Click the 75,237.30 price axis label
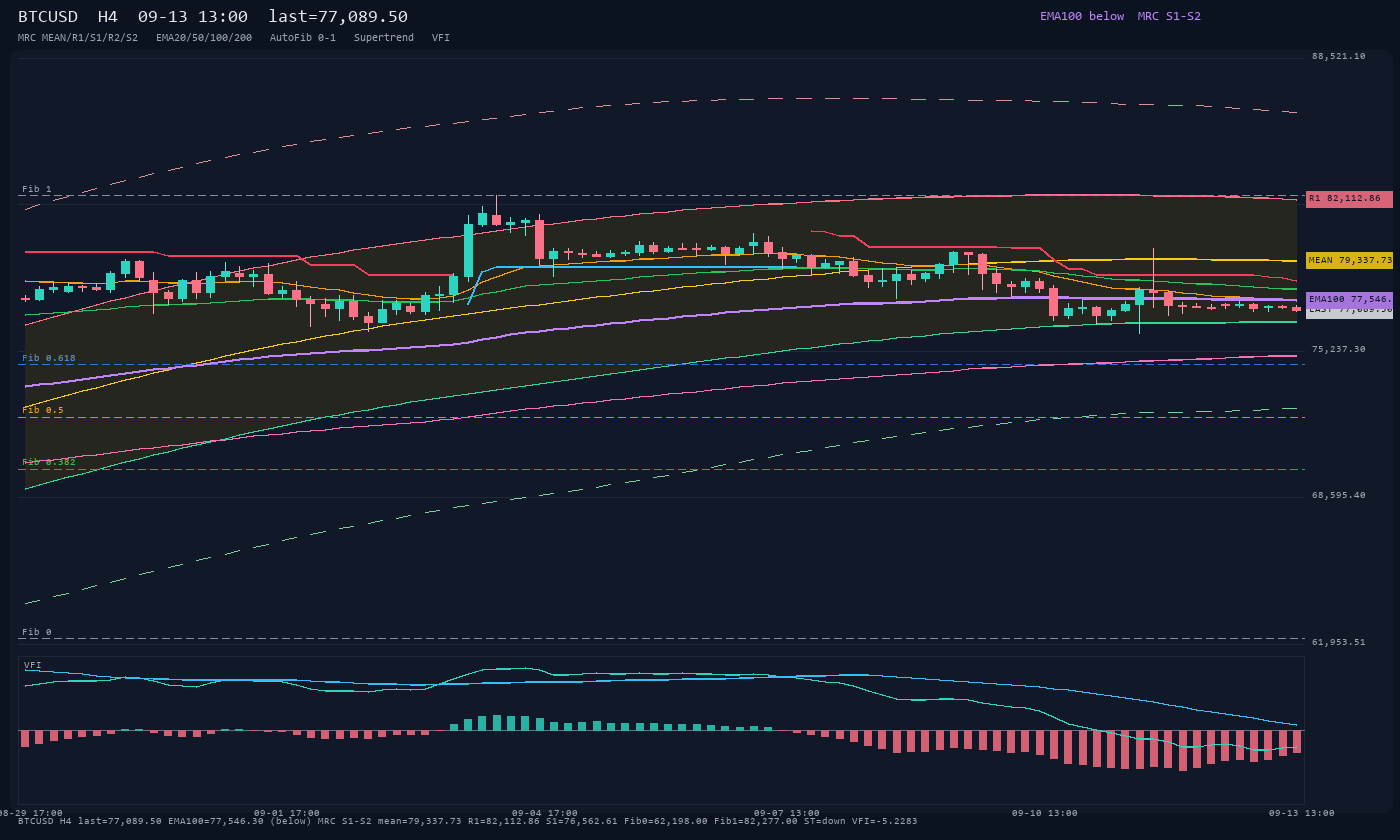Image resolution: width=1400 pixels, height=840 pixels. (1338, 349)
